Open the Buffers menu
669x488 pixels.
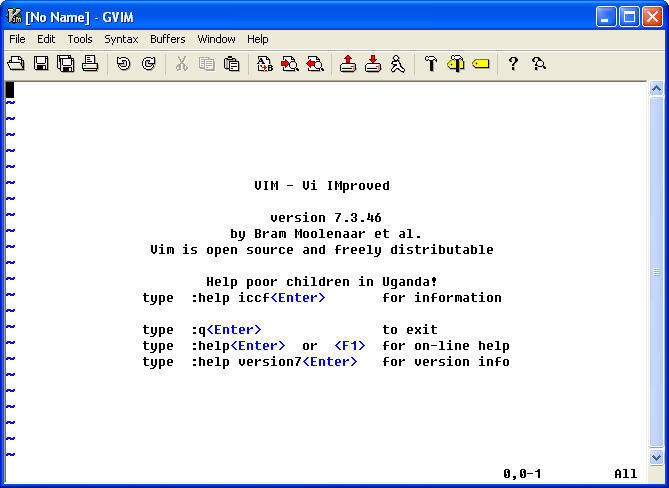tap(168, 39)
